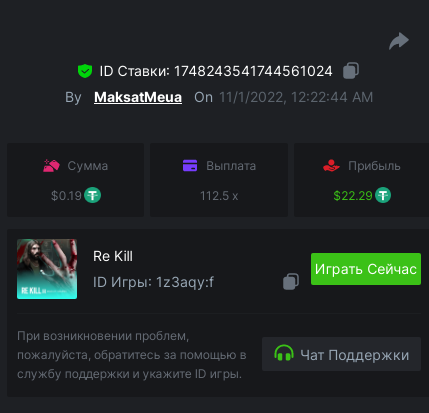Click the Re Kill game thumbnail
The image size is (429, 413).
[x=47, y=269]
